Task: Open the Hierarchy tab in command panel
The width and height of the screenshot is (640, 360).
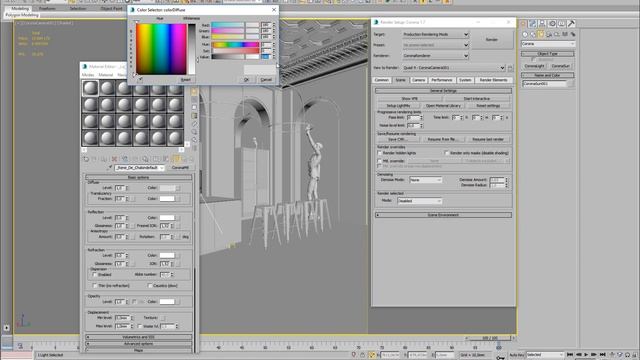Action: (542, 24)
